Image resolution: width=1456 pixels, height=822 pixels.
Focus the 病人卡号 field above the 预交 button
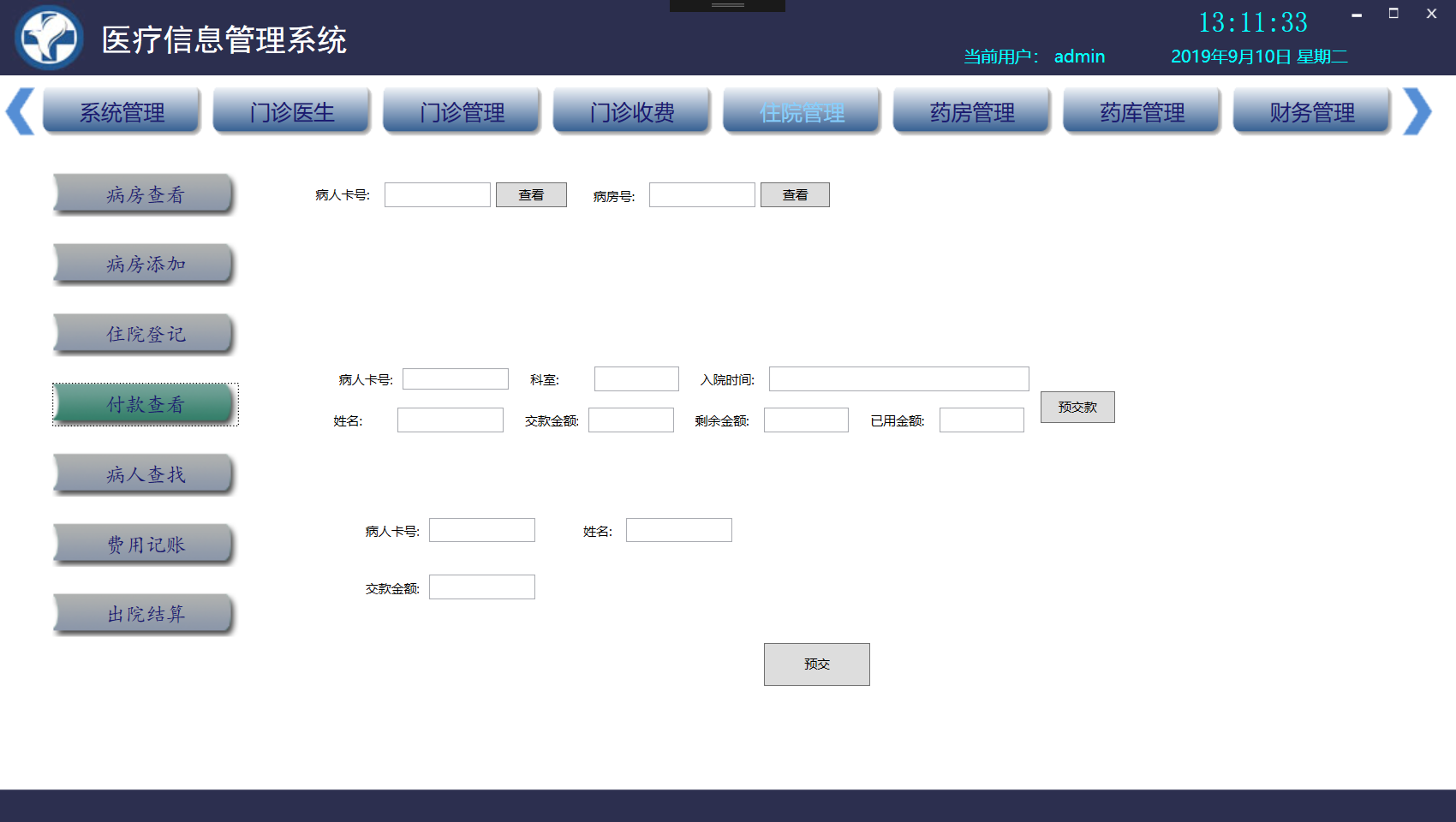tap(481, 530)
